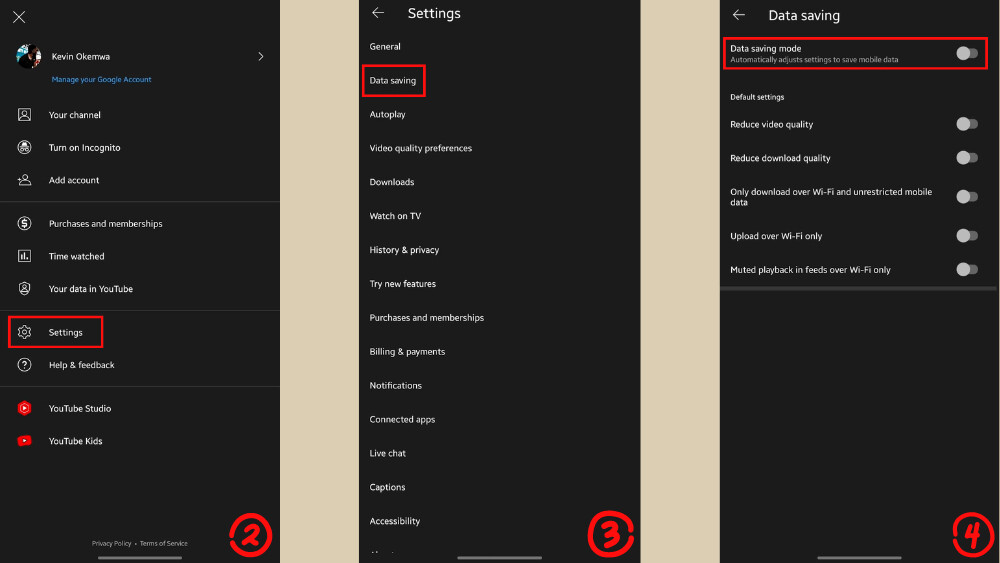Tap Kevin Okemwa profile avatar
Image resolution: width=1000 pixels, height=563 pixels.
pos(29,57)
